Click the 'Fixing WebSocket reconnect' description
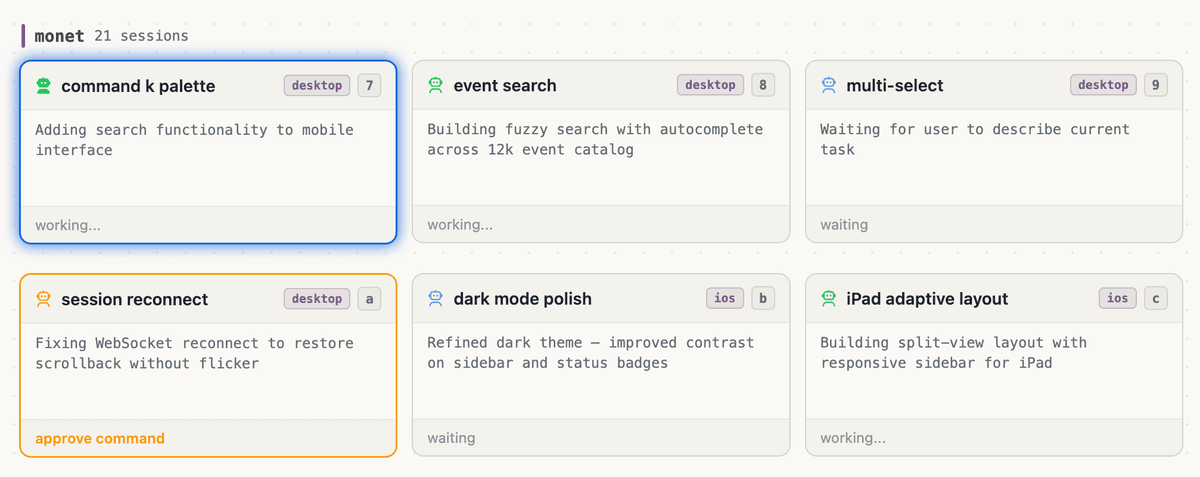The image size is (1200, 477). tap(194, 353)
